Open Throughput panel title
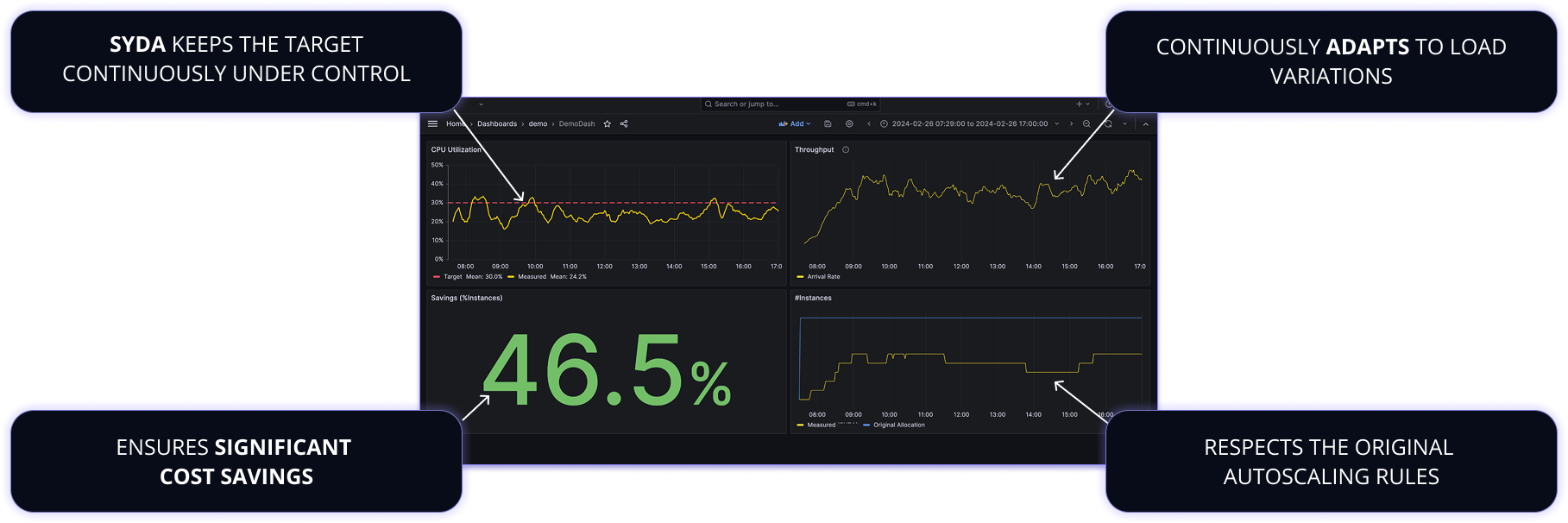The width and height of the screenshot is (1568, 523). [814, 150]
